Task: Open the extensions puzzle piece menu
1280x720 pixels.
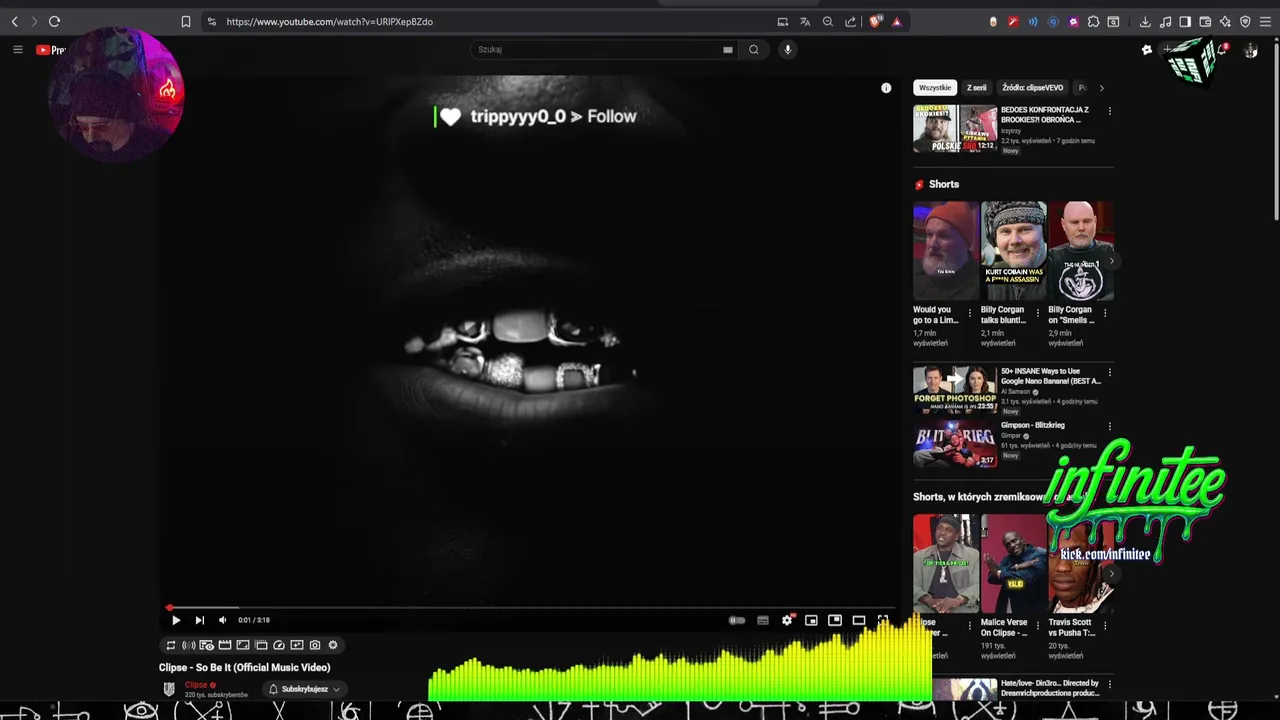Action: pyautogui.click(x=1093, y=21)
